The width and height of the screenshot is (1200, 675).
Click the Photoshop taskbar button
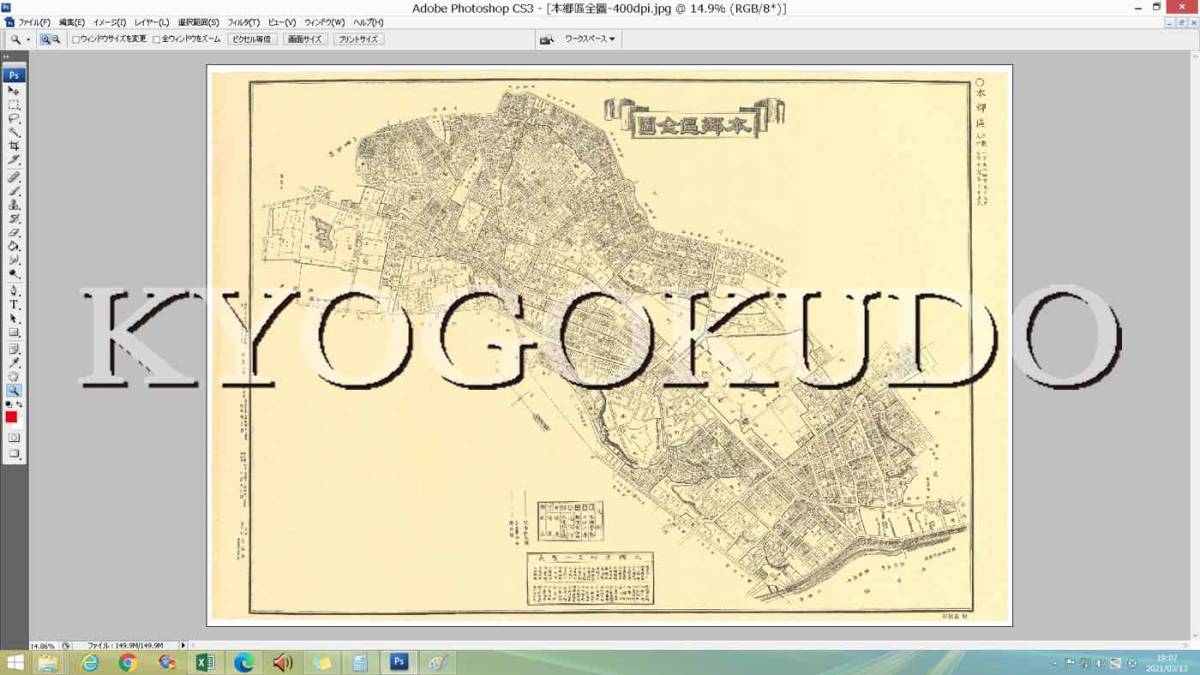coord(399,663)
